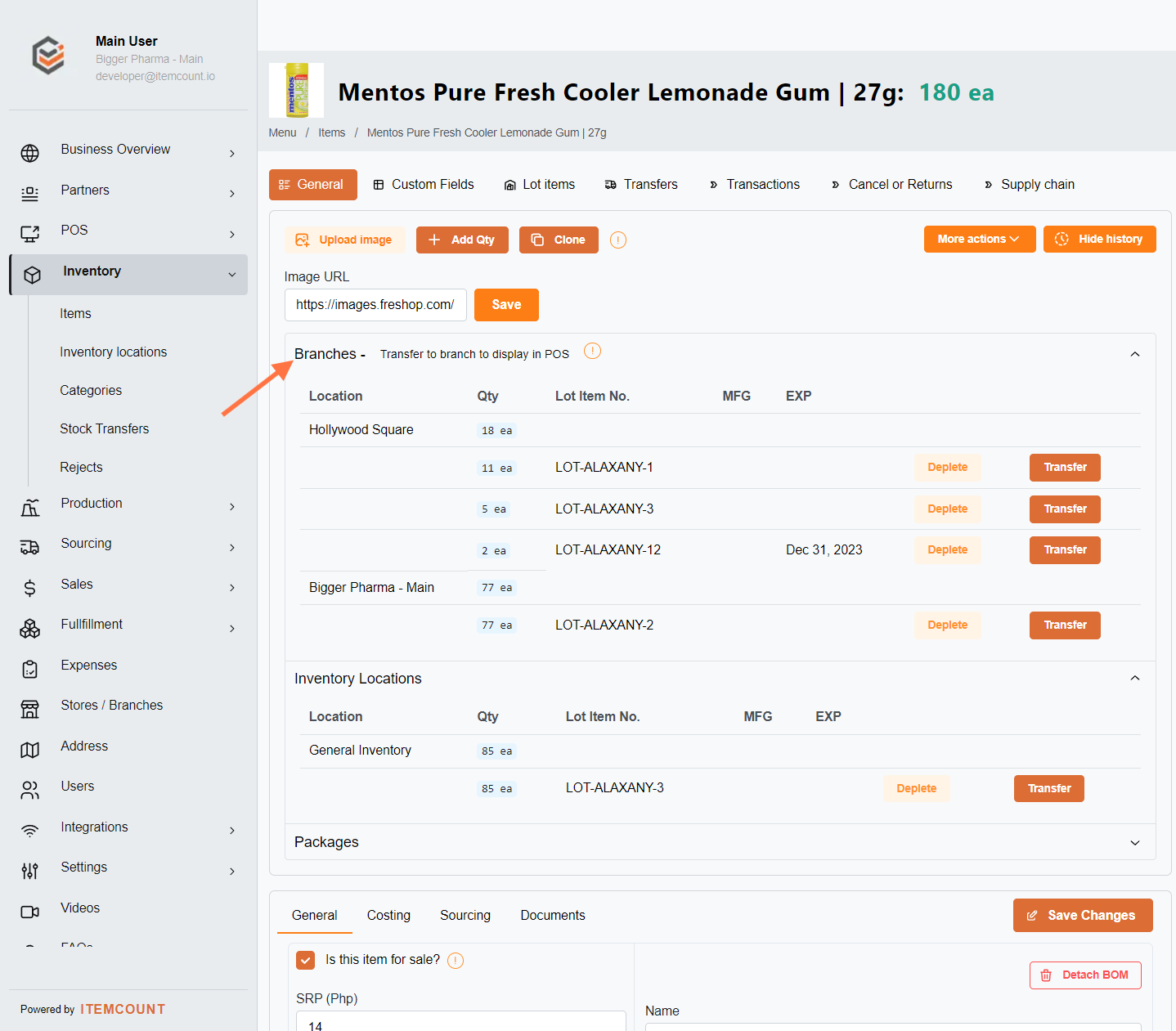The width and height of the screenshot is (1176, 1031).
Task: Click the Mentos product thumbnail image
Action: coord(296,91)
